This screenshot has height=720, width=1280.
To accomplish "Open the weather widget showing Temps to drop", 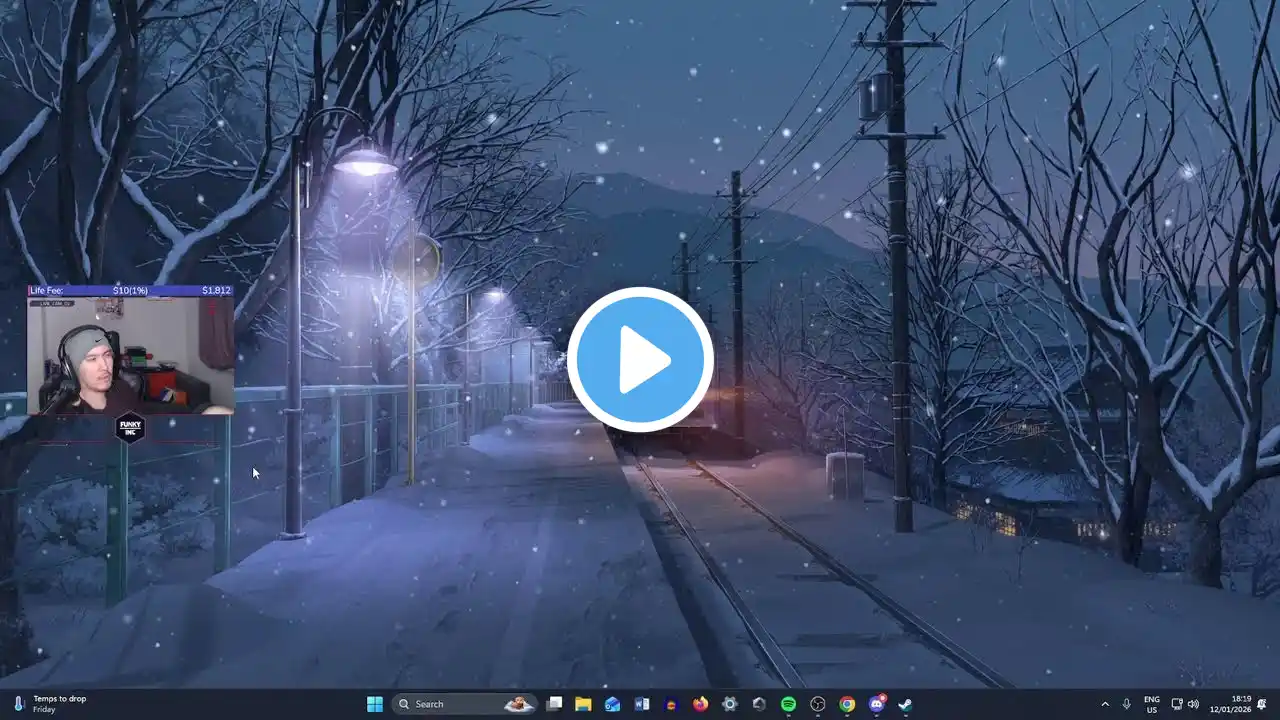I will point(50,704).
